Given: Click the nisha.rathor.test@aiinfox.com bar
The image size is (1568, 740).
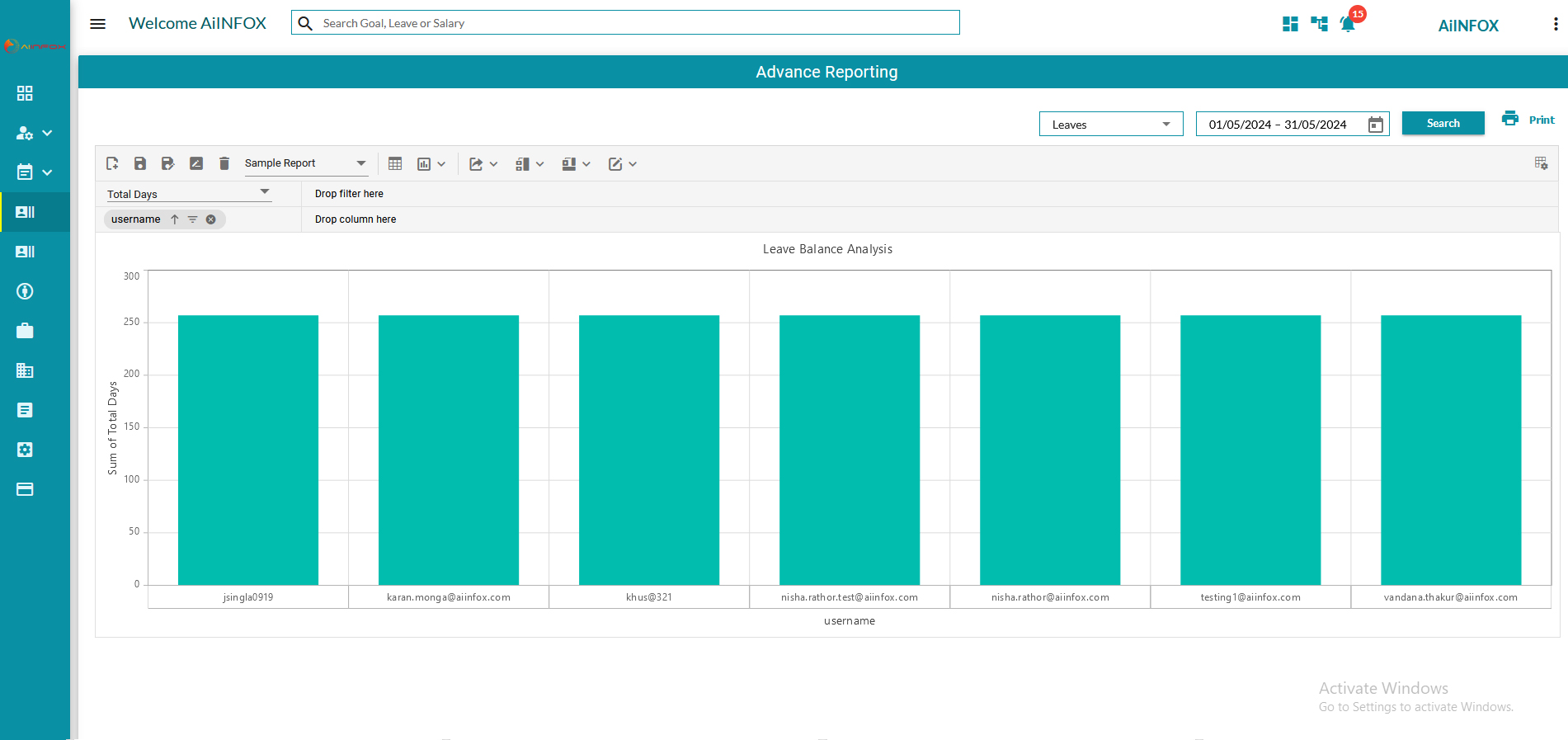Looking at the screenshot, I should 850,450.
